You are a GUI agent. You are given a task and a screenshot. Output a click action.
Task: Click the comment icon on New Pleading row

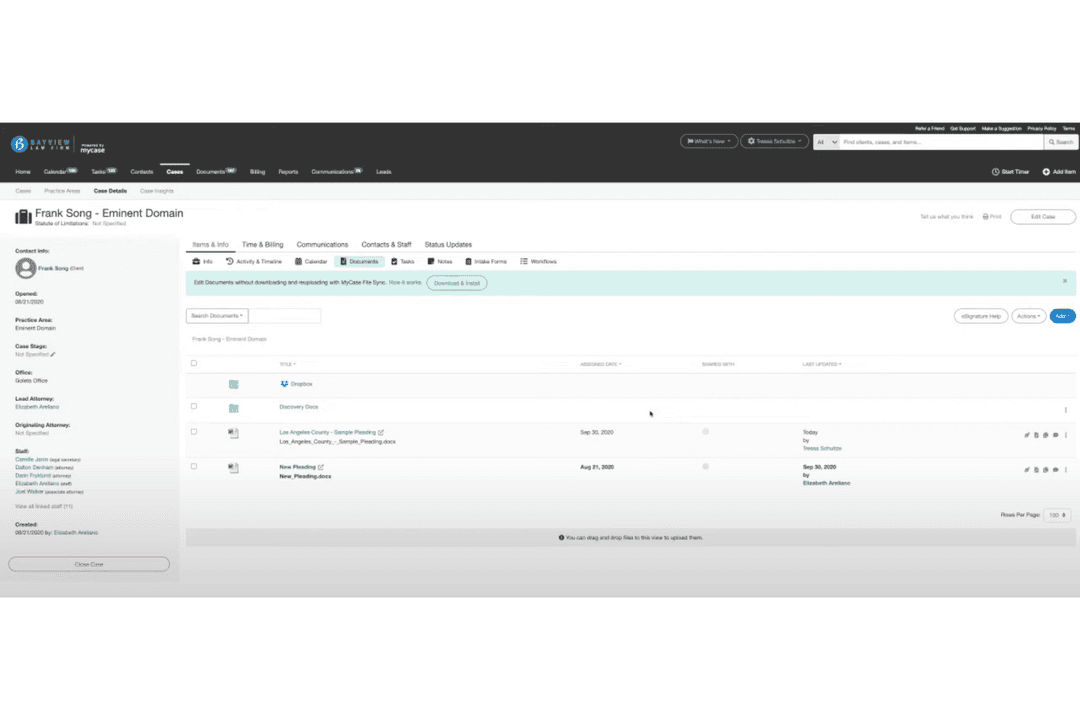pos(1055,470)
